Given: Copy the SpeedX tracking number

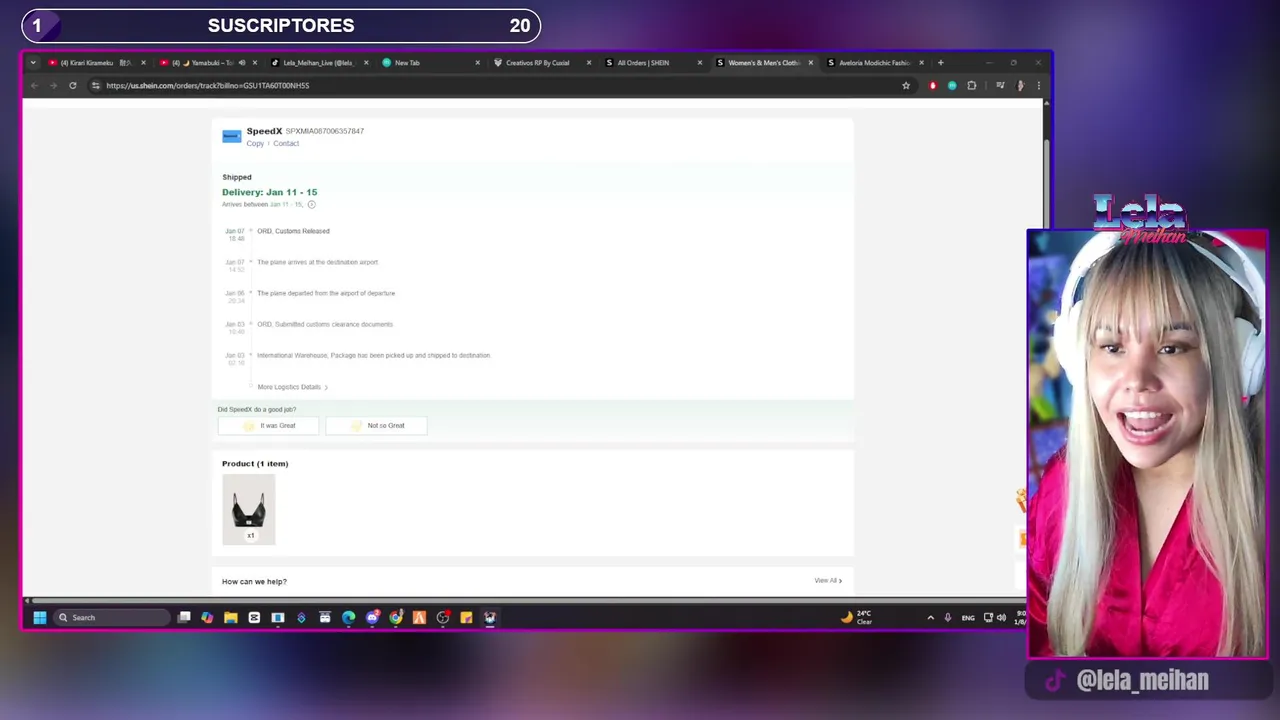Looking at the screenshot, I should click(255, 144).
